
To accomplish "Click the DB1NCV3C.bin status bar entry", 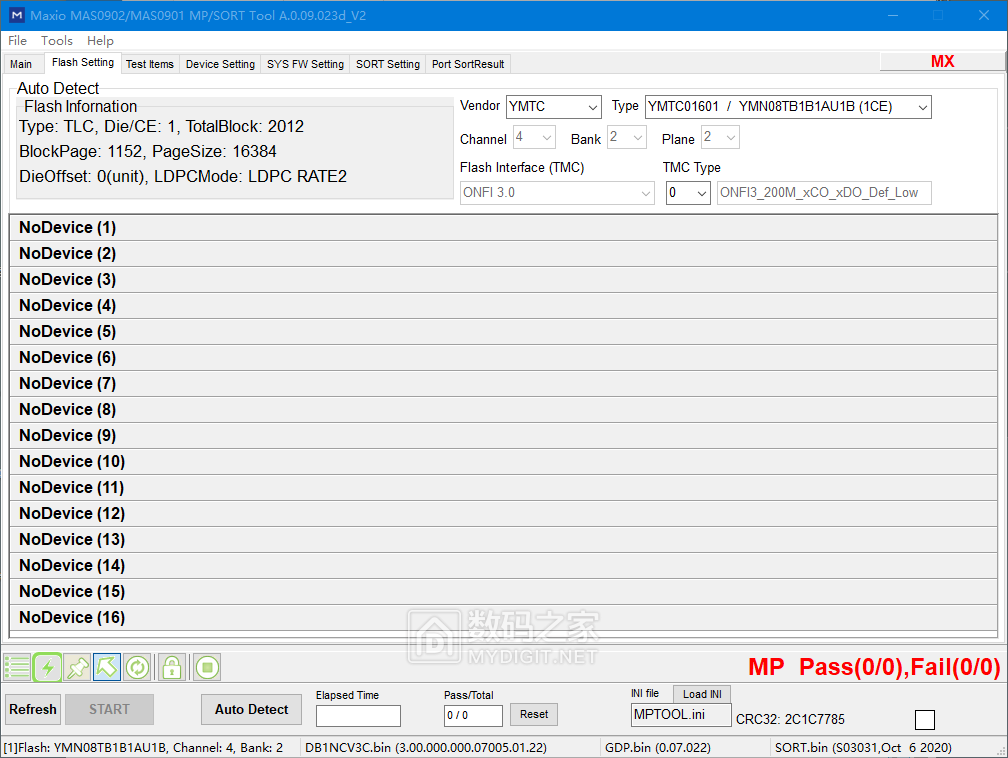I will [426, 748].
